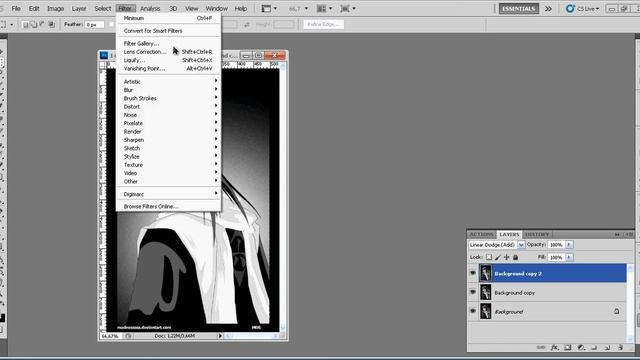Click the Lock all padlock icon

tap(516, 257)
